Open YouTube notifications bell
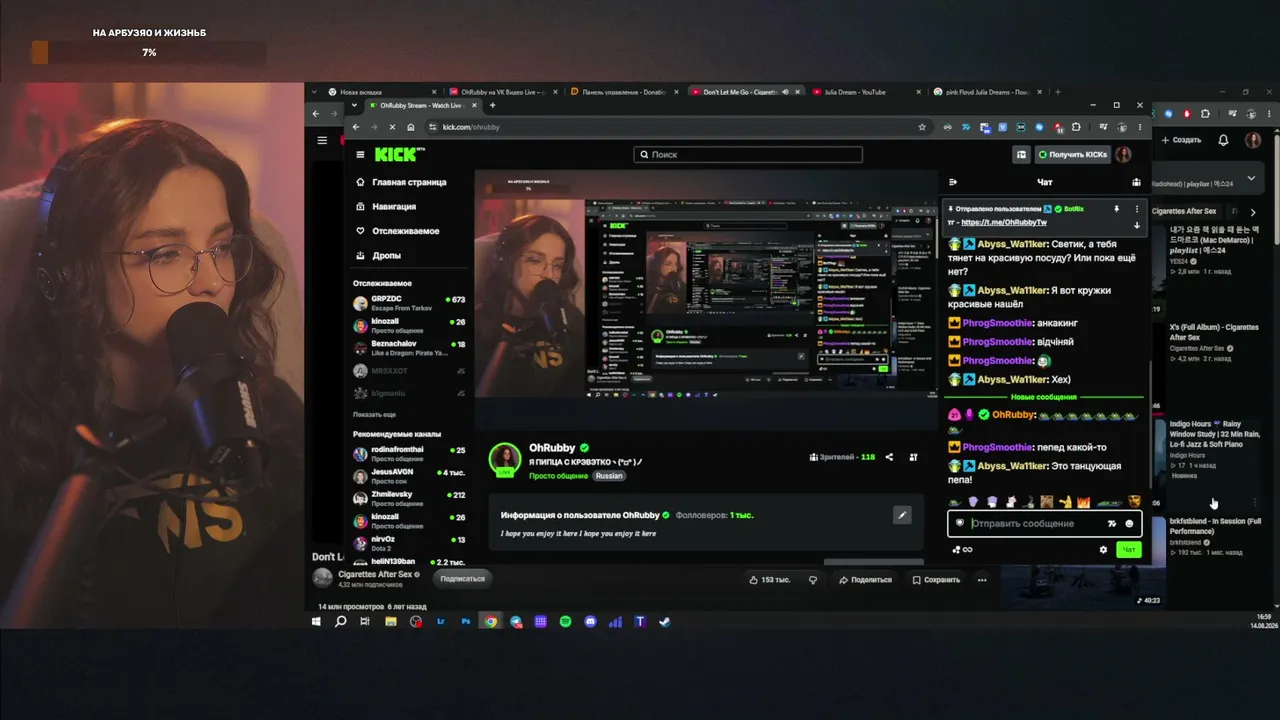The image size is (1280, 720). pyautogui.click(x=1223, y=140)
